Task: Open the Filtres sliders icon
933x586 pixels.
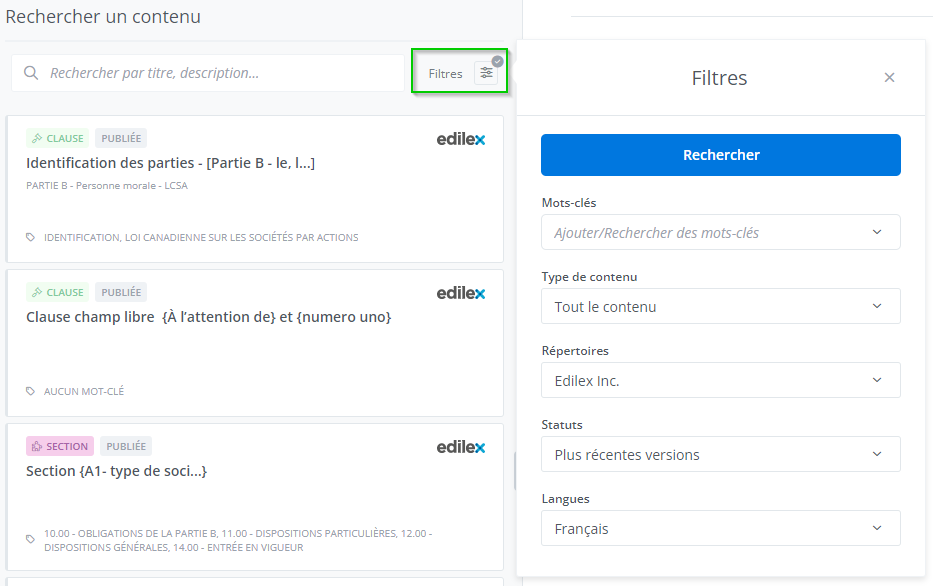Action: tap(486, 73)
